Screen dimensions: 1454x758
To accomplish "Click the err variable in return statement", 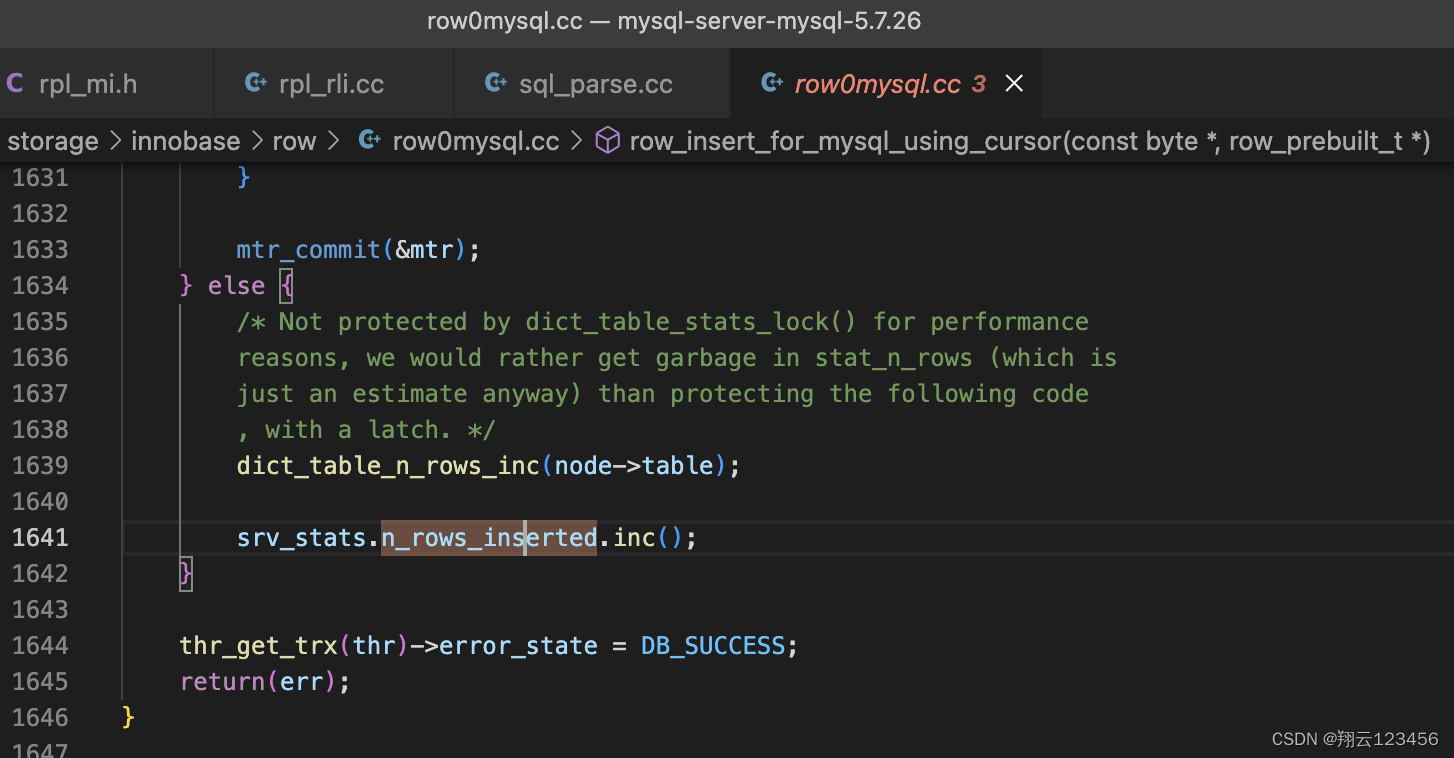I will click(x=302, y=681).
